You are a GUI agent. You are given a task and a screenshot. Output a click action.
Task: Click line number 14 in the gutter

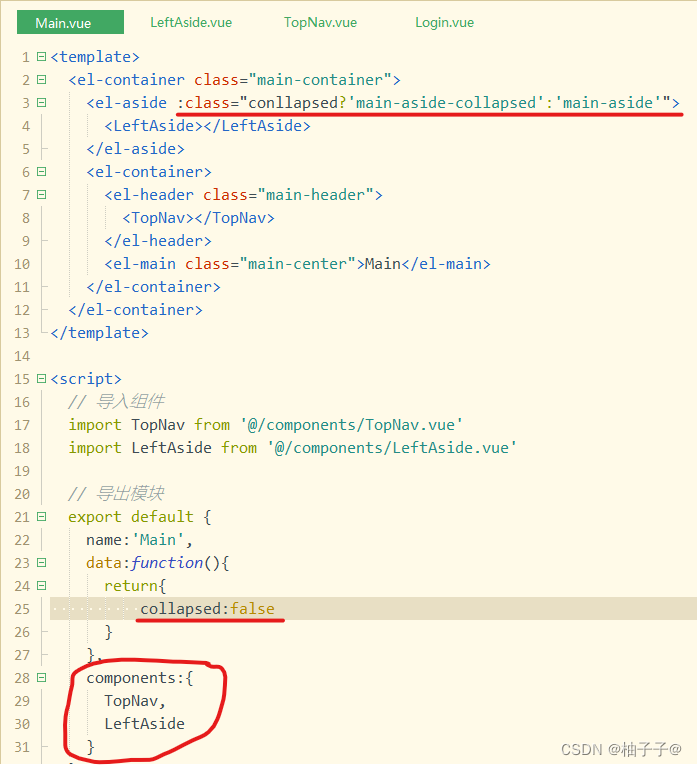[x=22, y=356]
